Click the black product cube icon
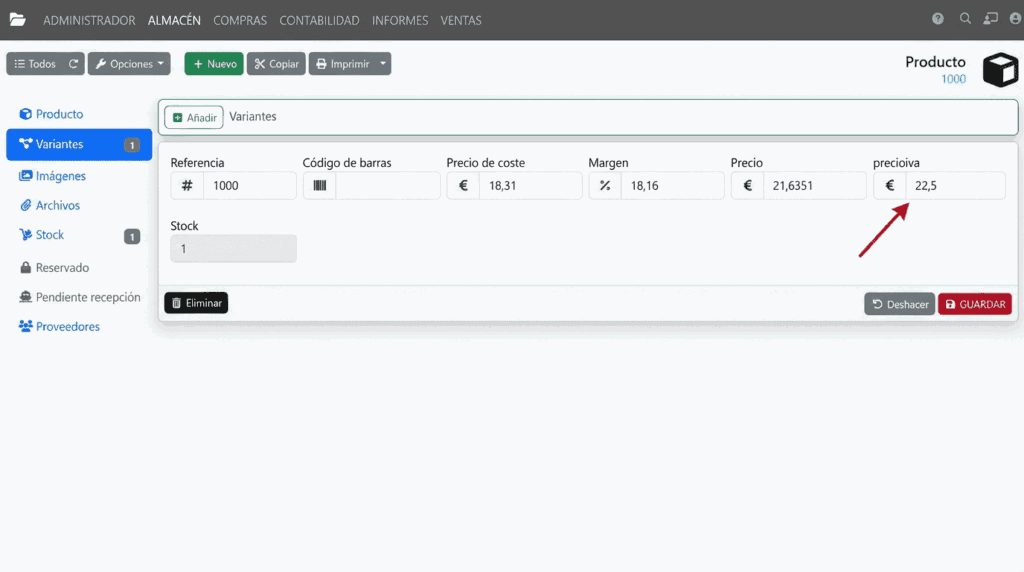 coord(1000,70)
